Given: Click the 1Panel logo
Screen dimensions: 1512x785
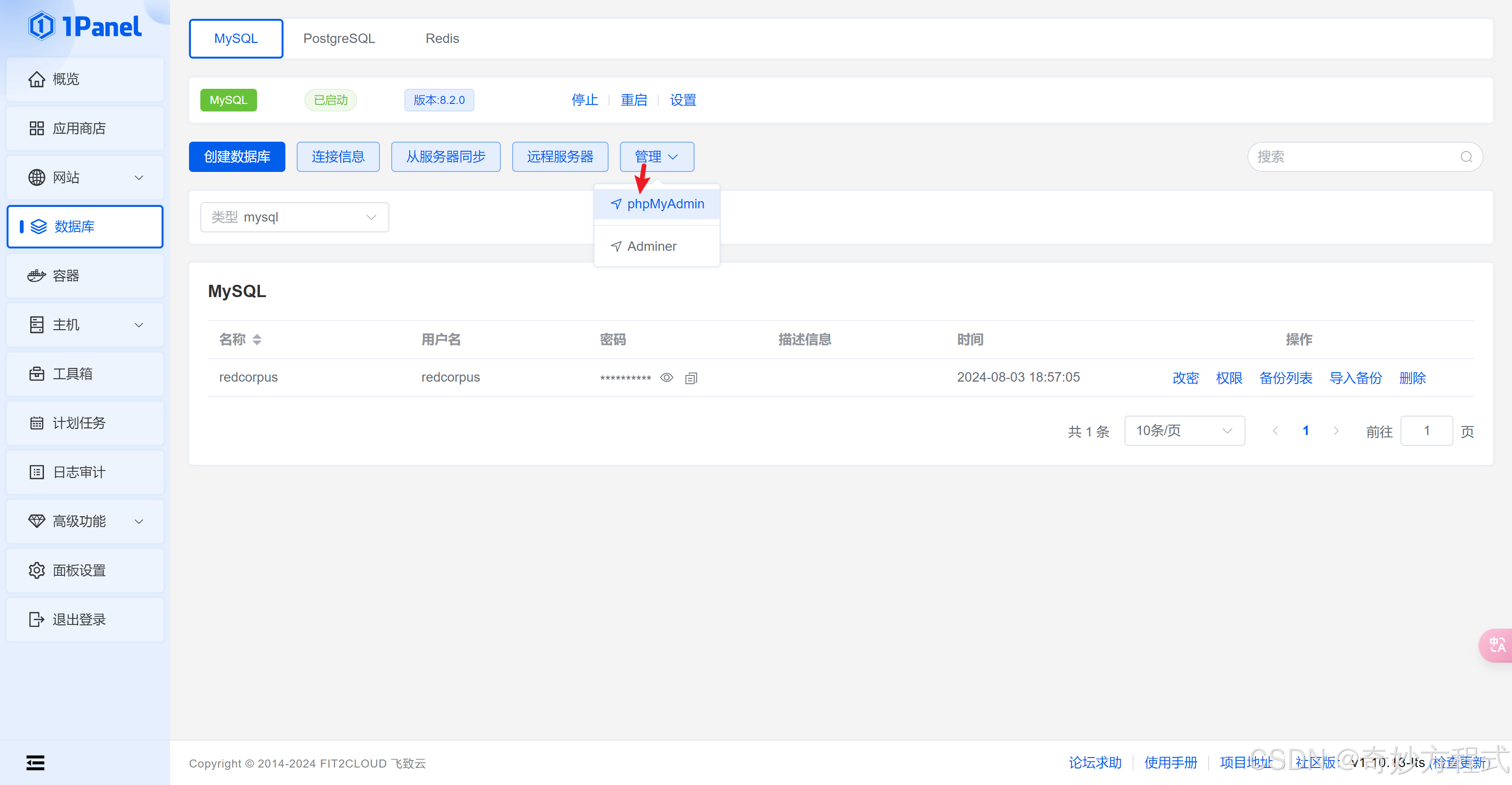Looking at the screenshot, I should pos(85,26).
